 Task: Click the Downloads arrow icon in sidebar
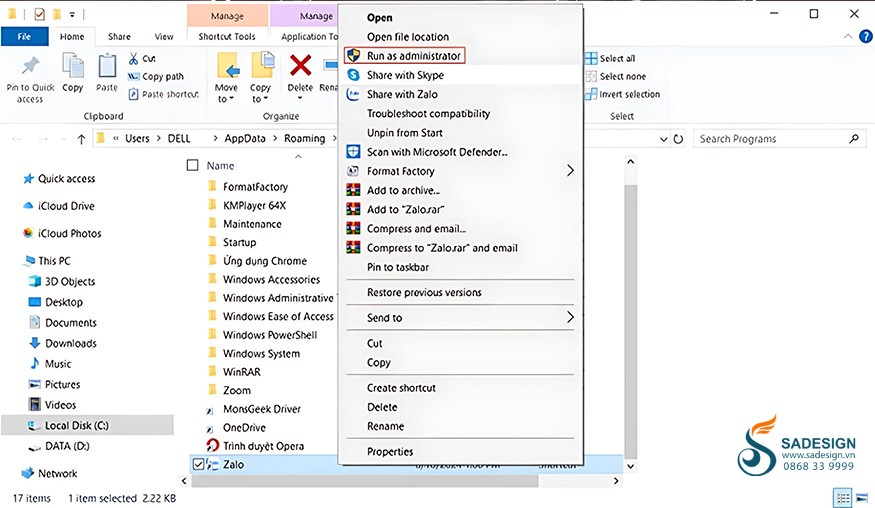[35, 343]
